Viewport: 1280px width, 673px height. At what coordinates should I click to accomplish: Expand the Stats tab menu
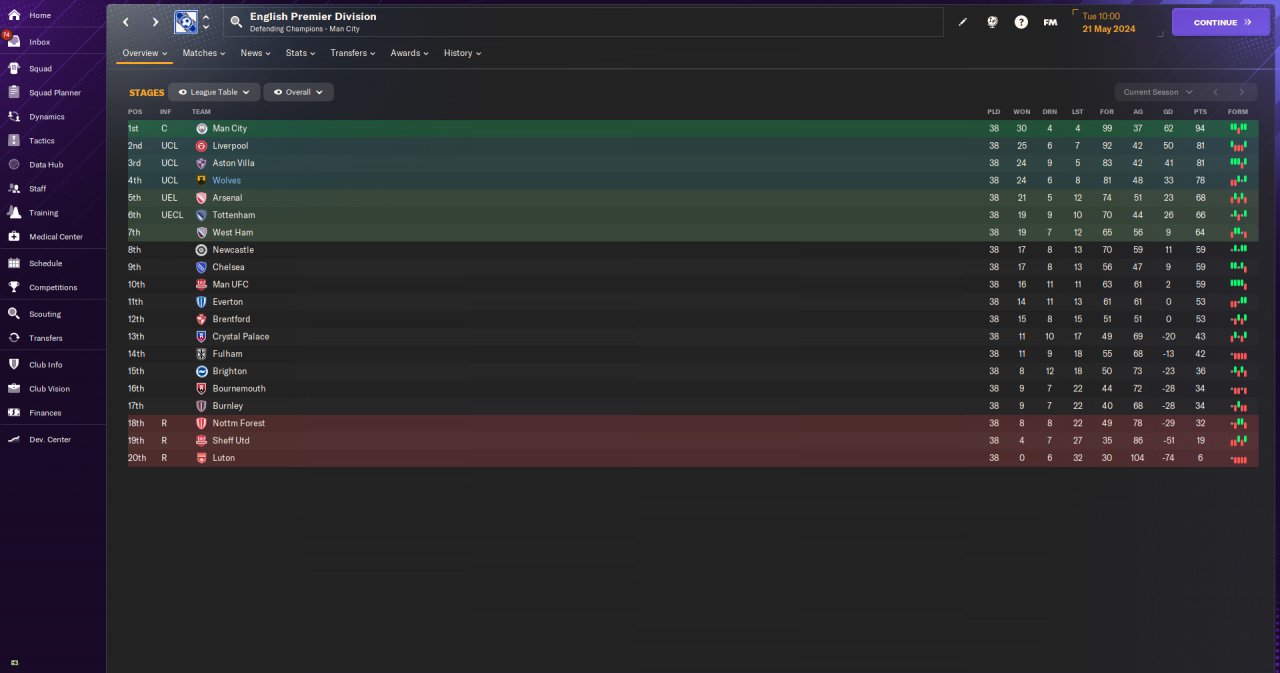coord(300,53)
